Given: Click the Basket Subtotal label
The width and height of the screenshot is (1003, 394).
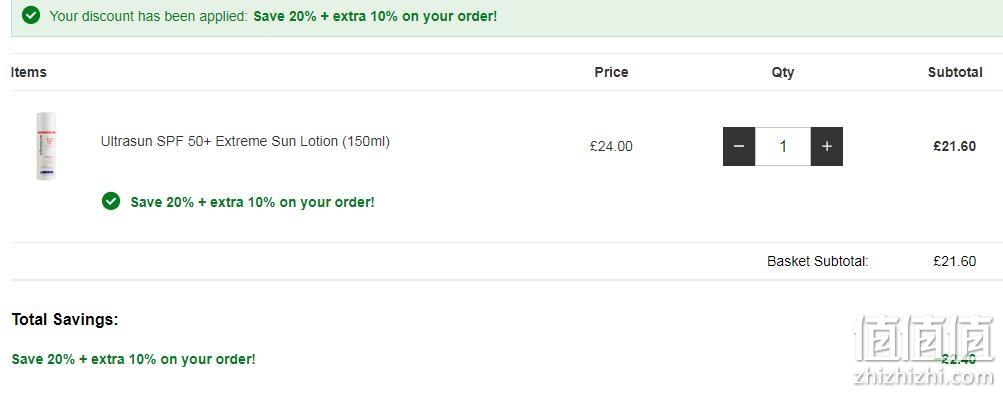Looking at the screenshot, I should click(818, 261).
